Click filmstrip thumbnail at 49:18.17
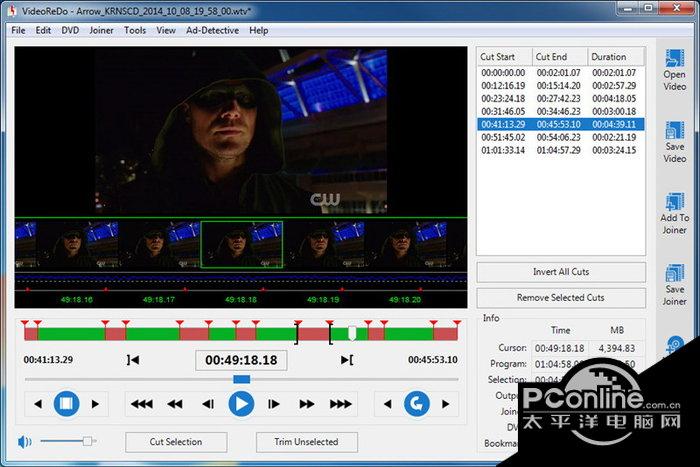Screen dimensions: 700x467 pyautogui.click(x=159, y=245)
